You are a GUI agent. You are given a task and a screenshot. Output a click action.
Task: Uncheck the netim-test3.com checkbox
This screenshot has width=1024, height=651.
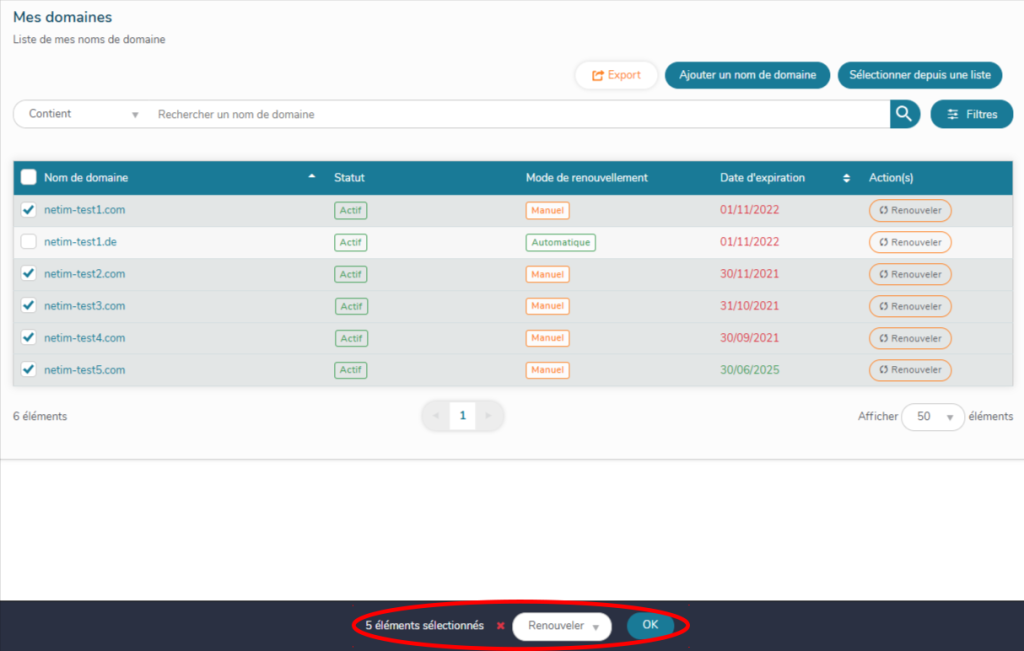(28, 306)
